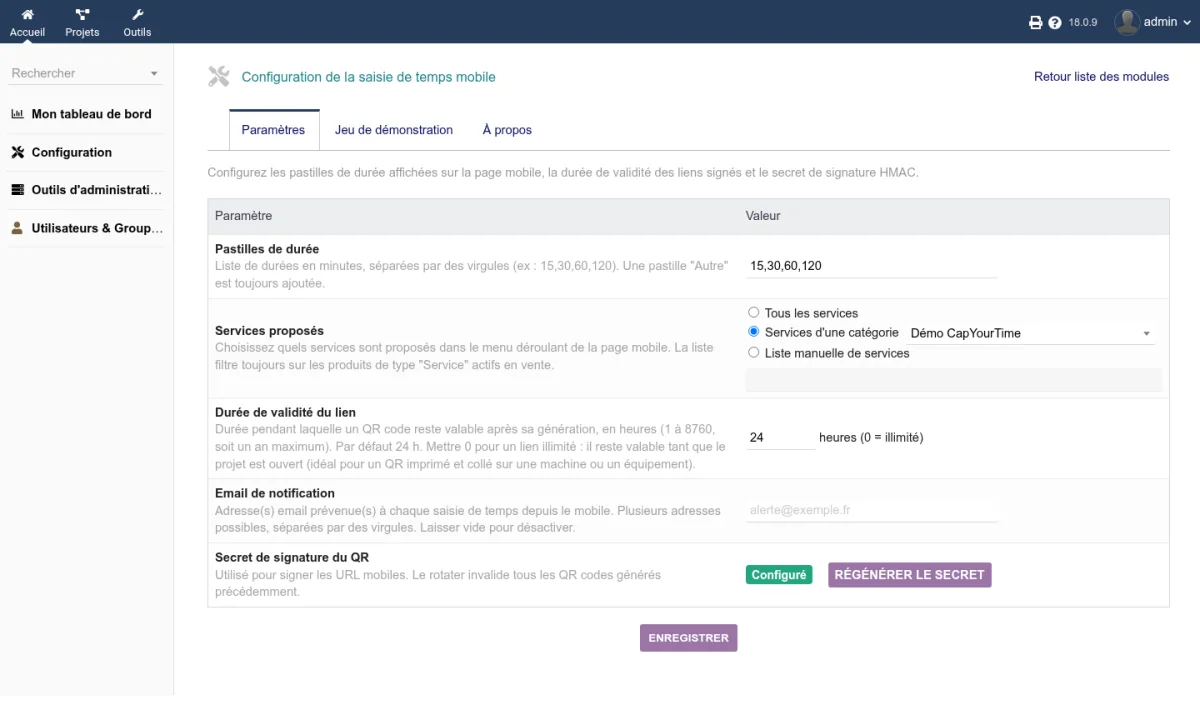Open Outils d'administration sidebar menu

(x=97, y=190)
